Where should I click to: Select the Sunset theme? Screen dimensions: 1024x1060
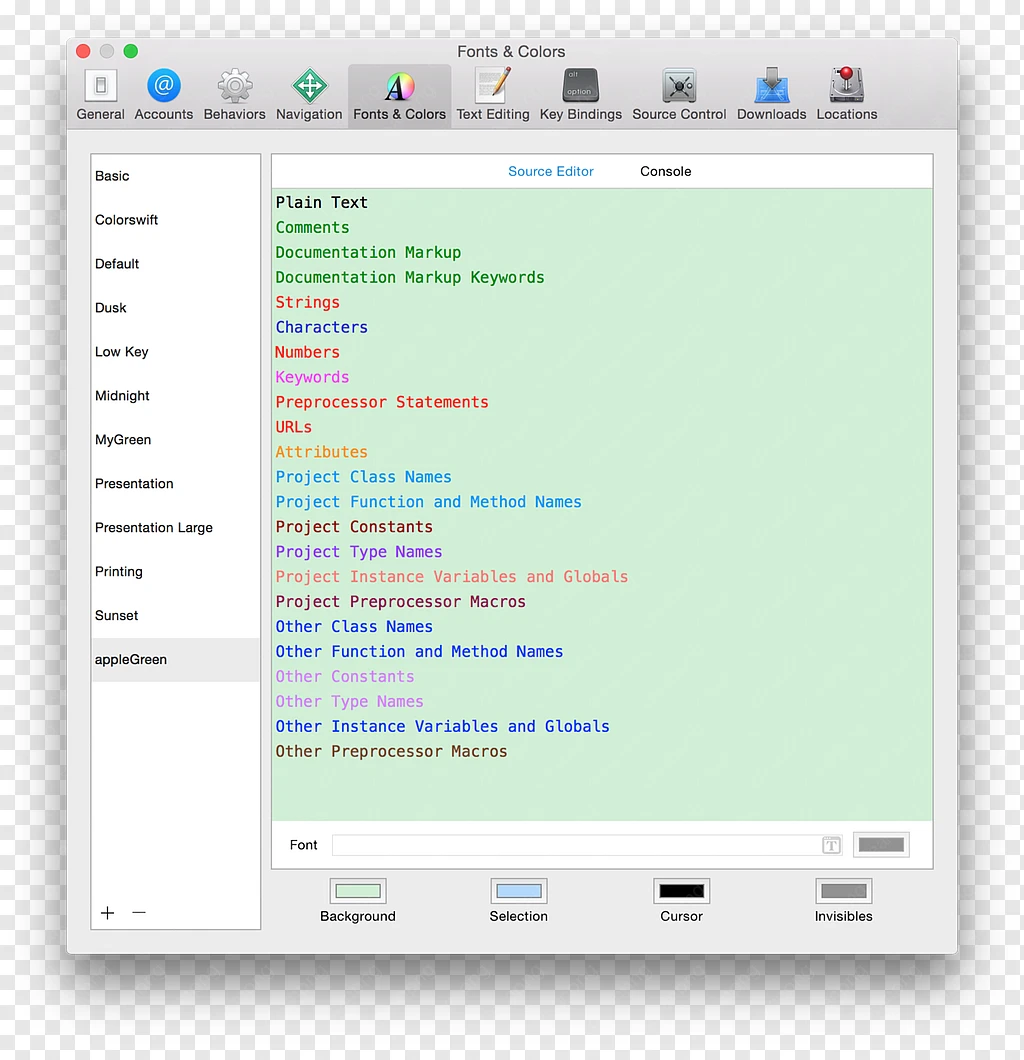coord(176,615)
